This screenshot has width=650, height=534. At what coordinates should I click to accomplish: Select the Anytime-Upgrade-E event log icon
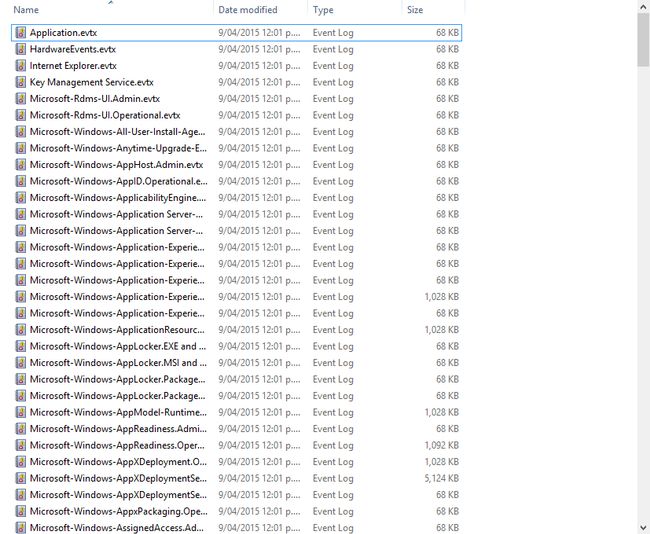(21, 148)
